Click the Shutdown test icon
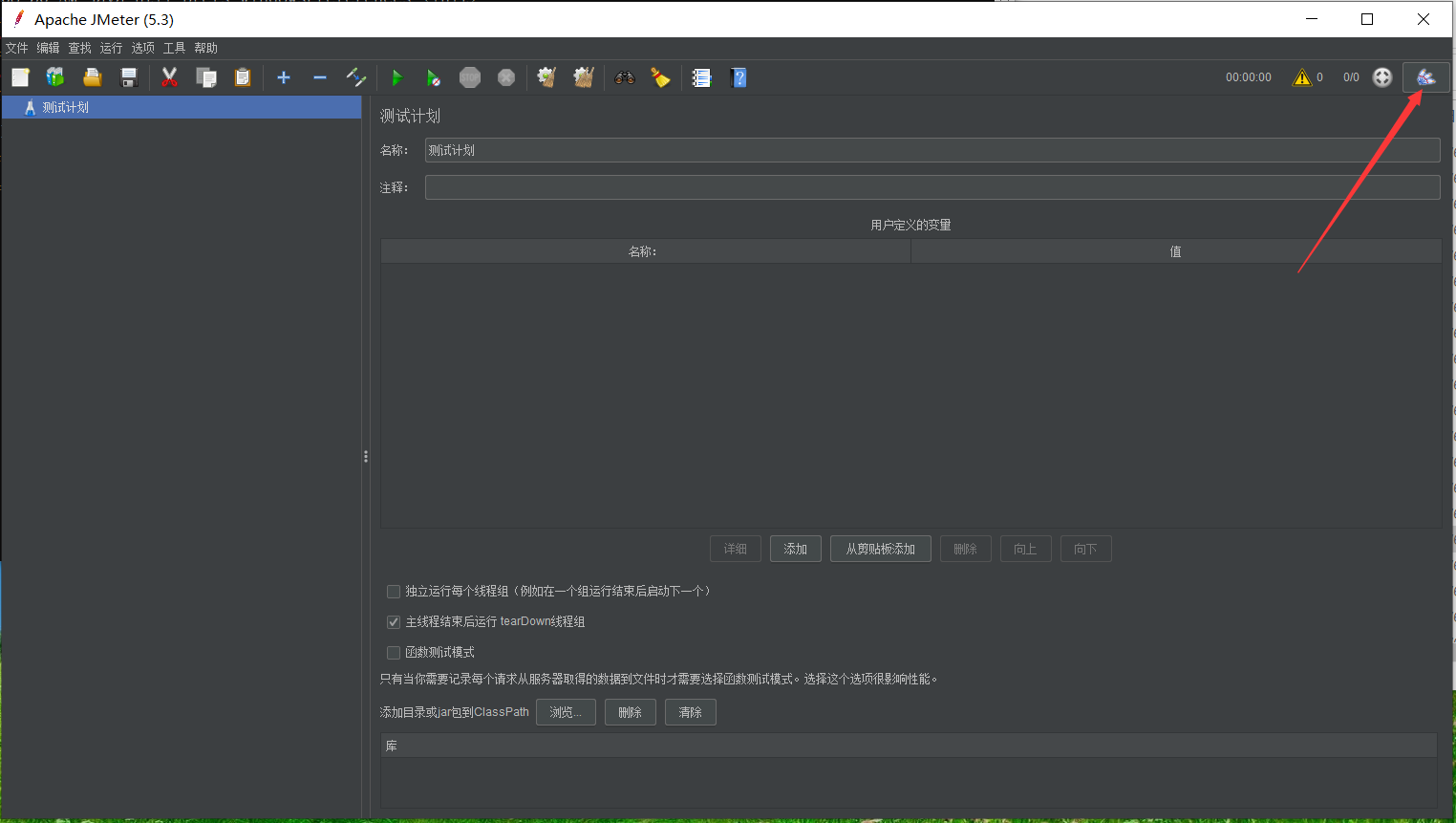1456x823 pixels. [506, 77]
